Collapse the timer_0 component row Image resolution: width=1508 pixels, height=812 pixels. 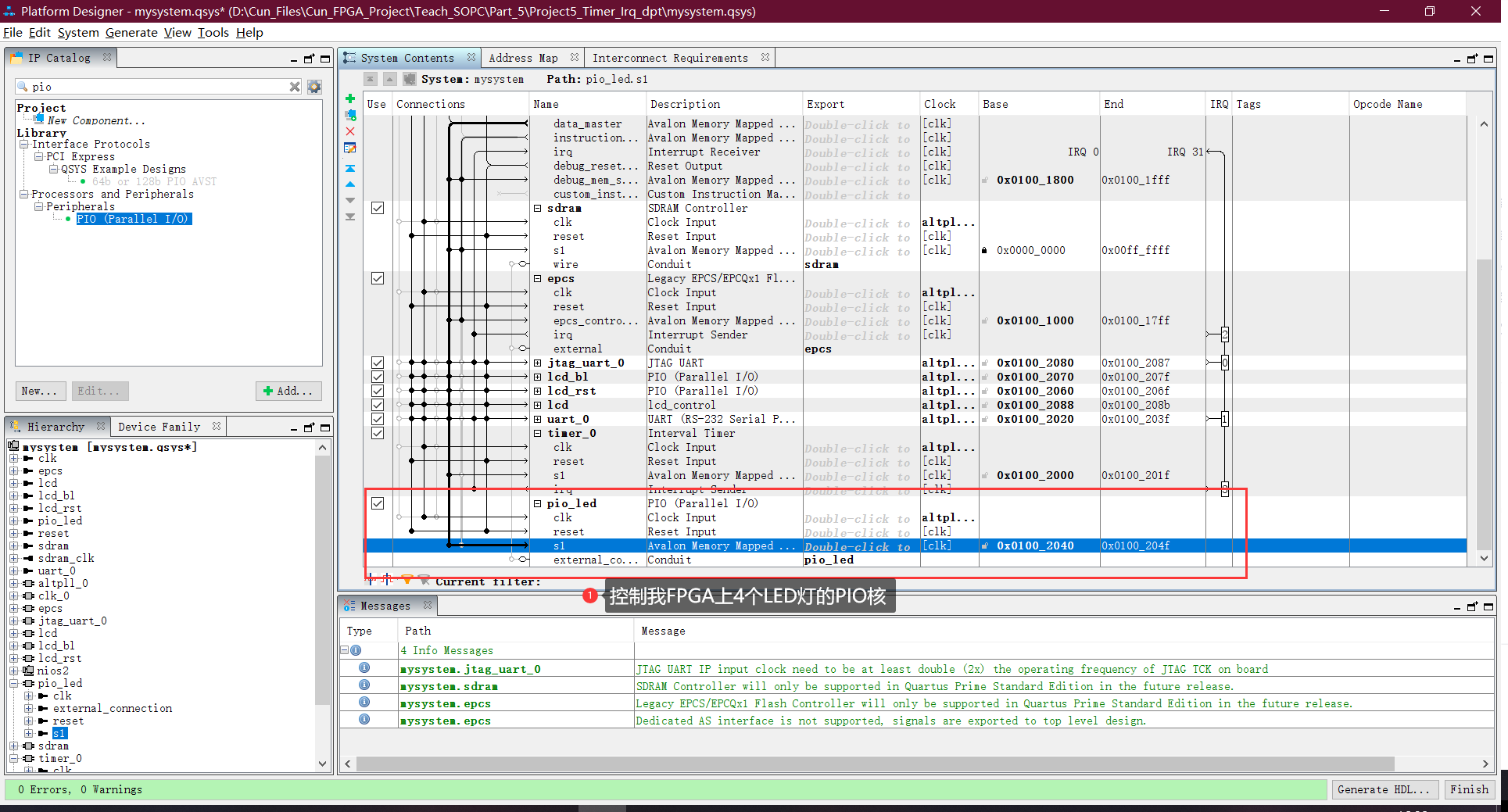[x=538, y=434]
